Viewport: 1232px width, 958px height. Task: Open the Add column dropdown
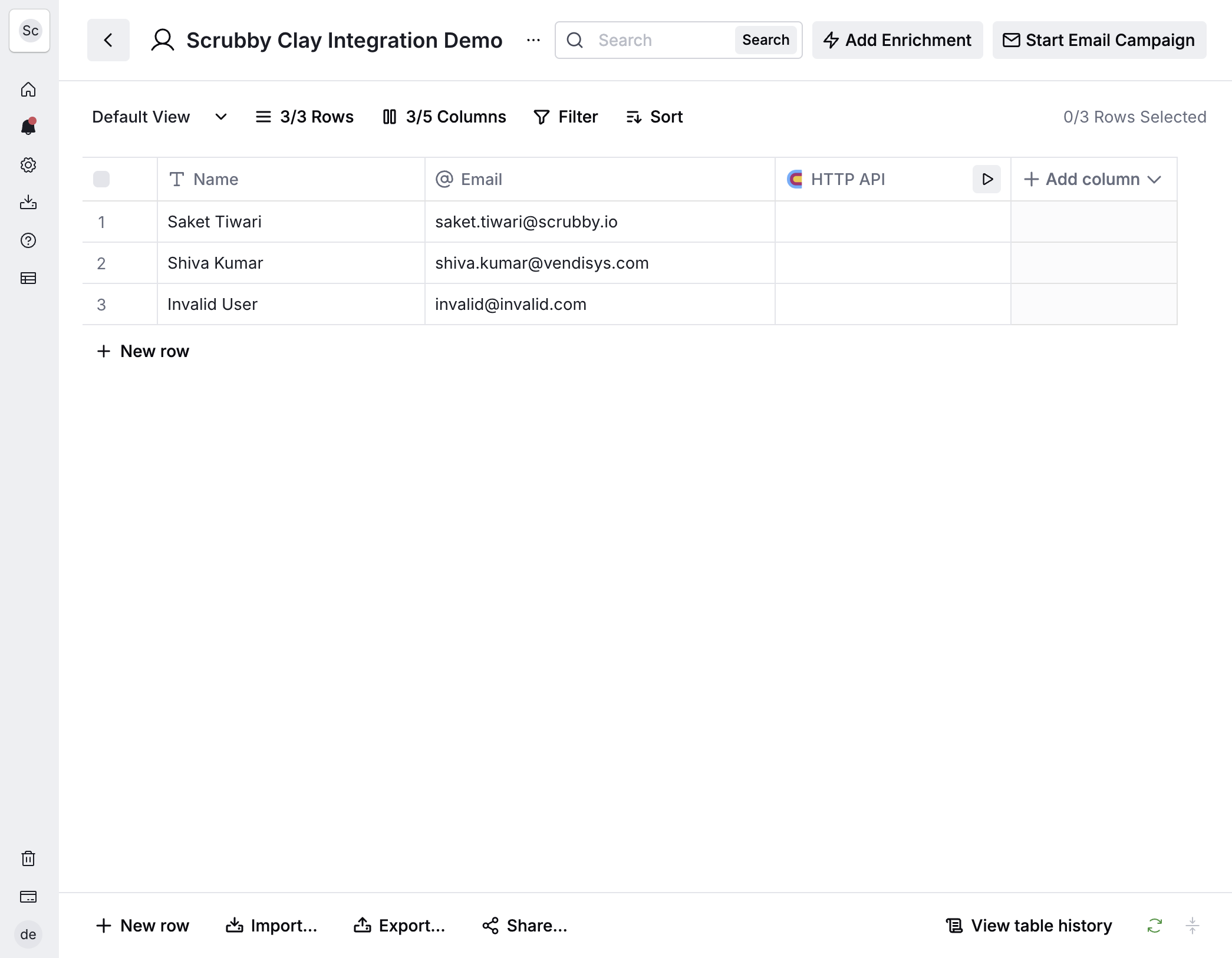(x=1093, y=179)
